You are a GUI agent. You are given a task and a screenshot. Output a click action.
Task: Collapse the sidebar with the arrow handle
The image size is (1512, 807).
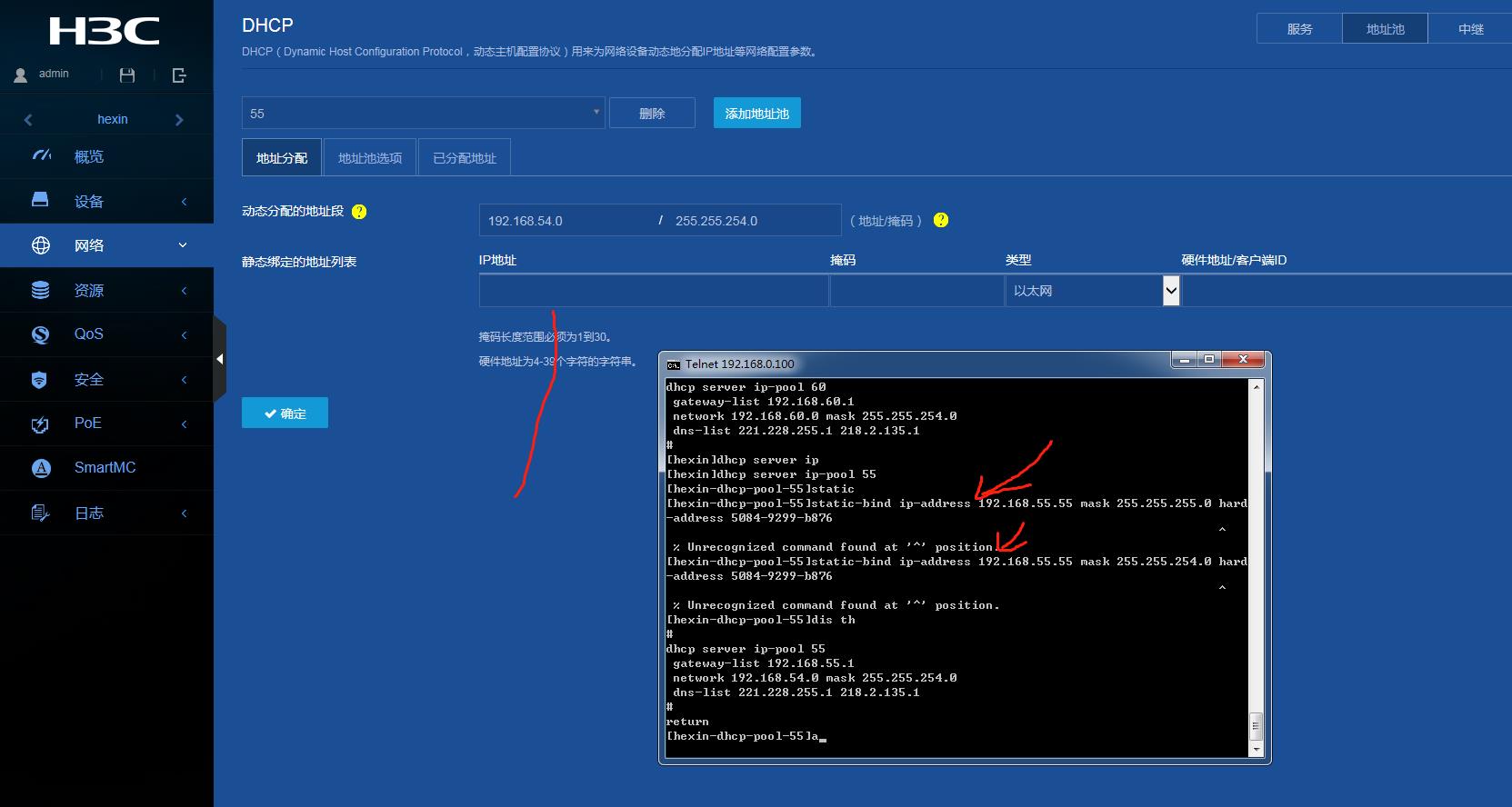click(219, 359)
